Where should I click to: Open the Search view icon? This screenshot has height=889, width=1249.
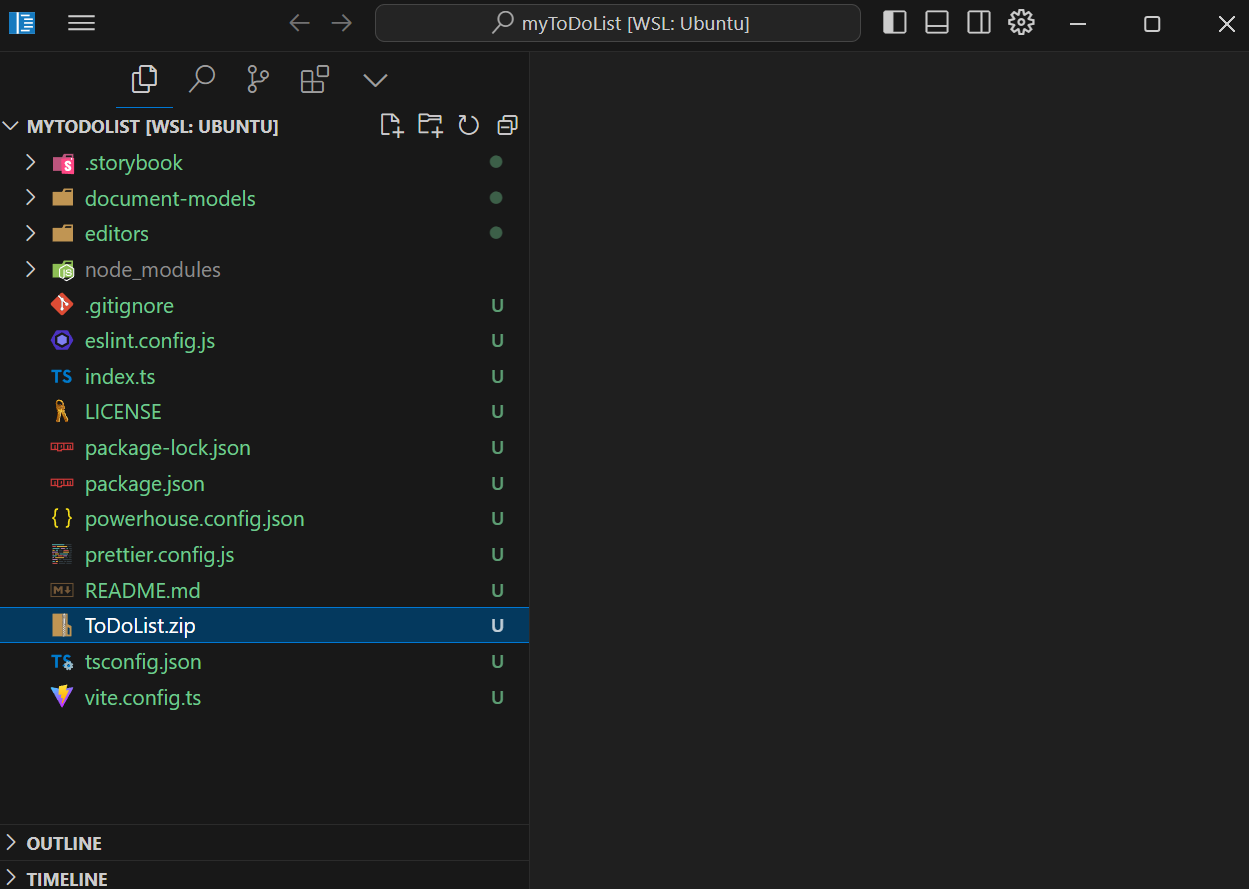(x=202, y=79)
